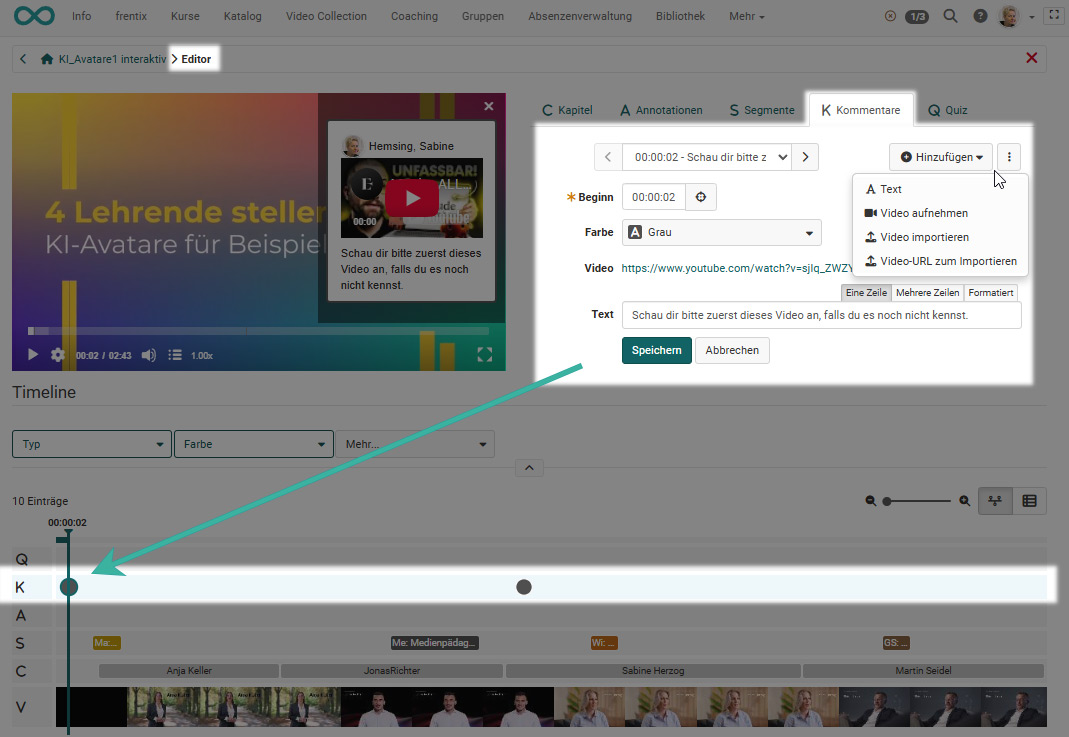The image size is (1069, 737).
Task: Mute the video with speaker icon
Action: pyautogui.click(x=149, y=355)
